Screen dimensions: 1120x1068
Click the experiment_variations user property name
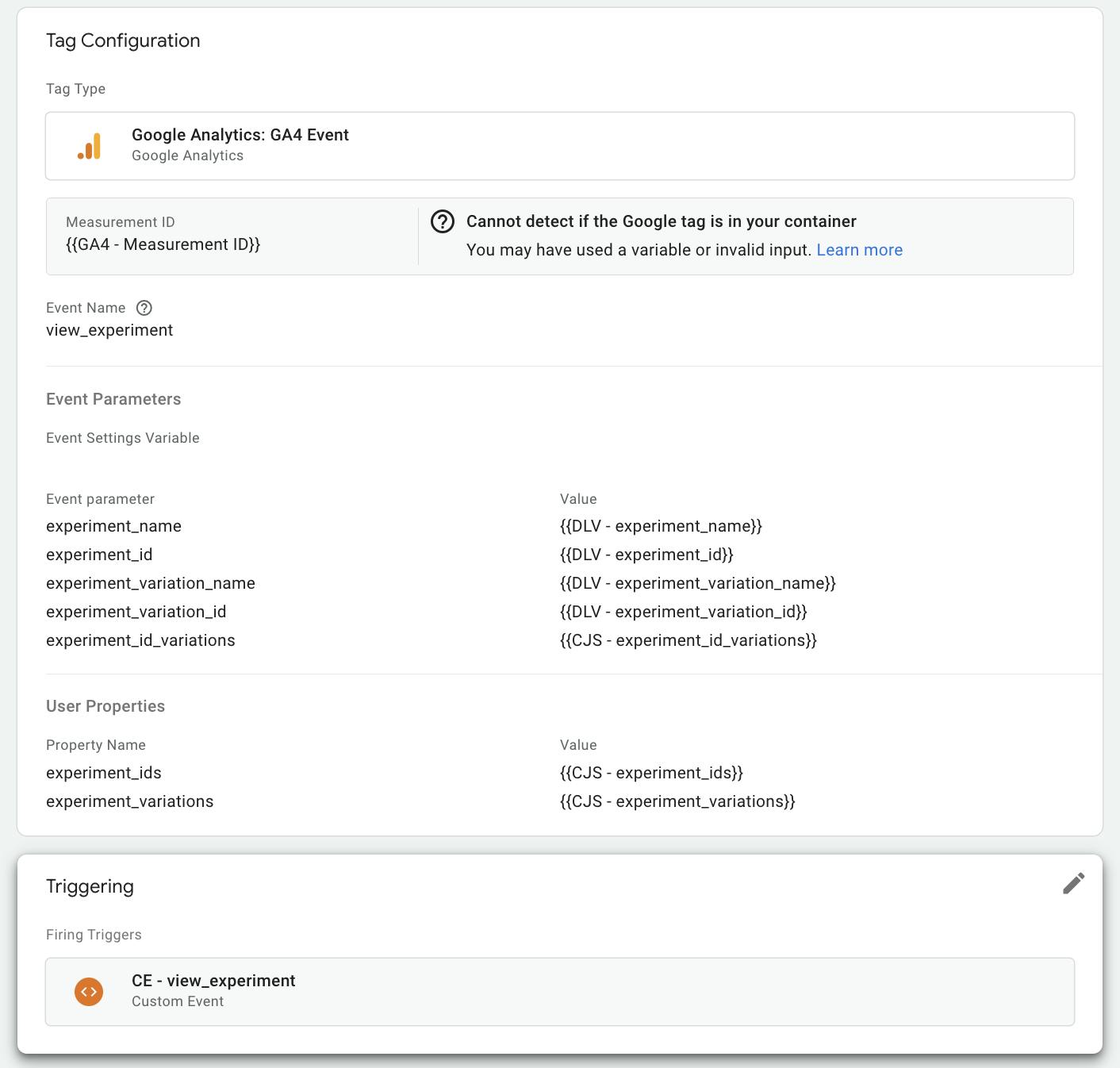(x=130, y=801)
